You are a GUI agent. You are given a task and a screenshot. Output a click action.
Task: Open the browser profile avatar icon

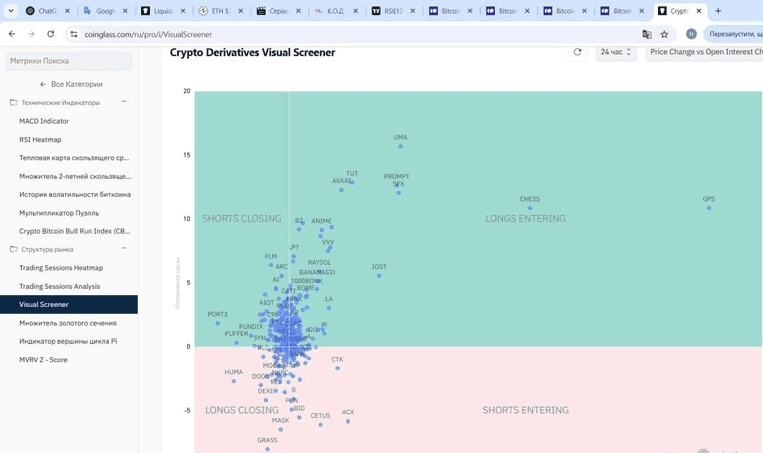[691, 33]
